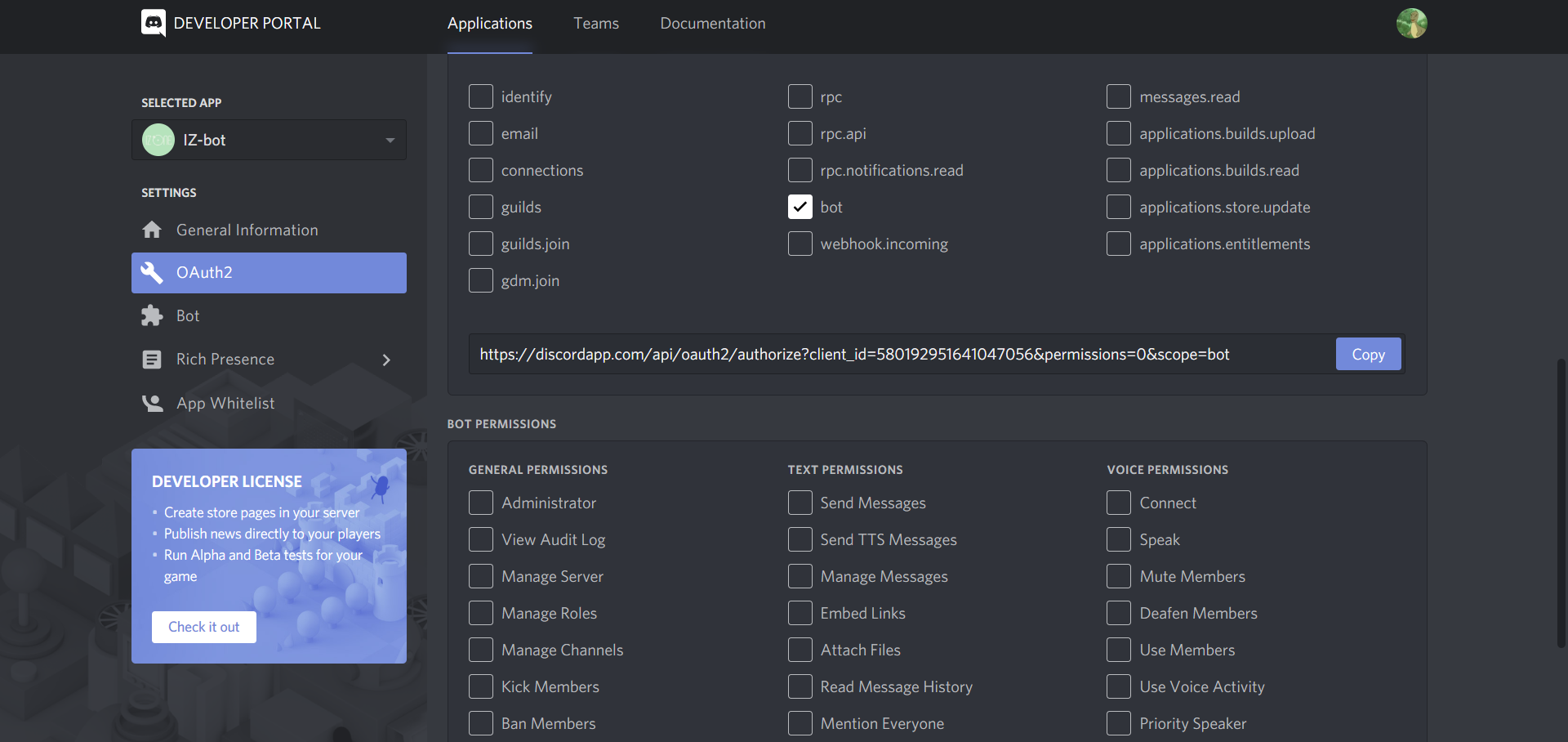Screen dimensions: 1568x742
Task: Enable the Ban Members permission
Action: tap(481, 723)
